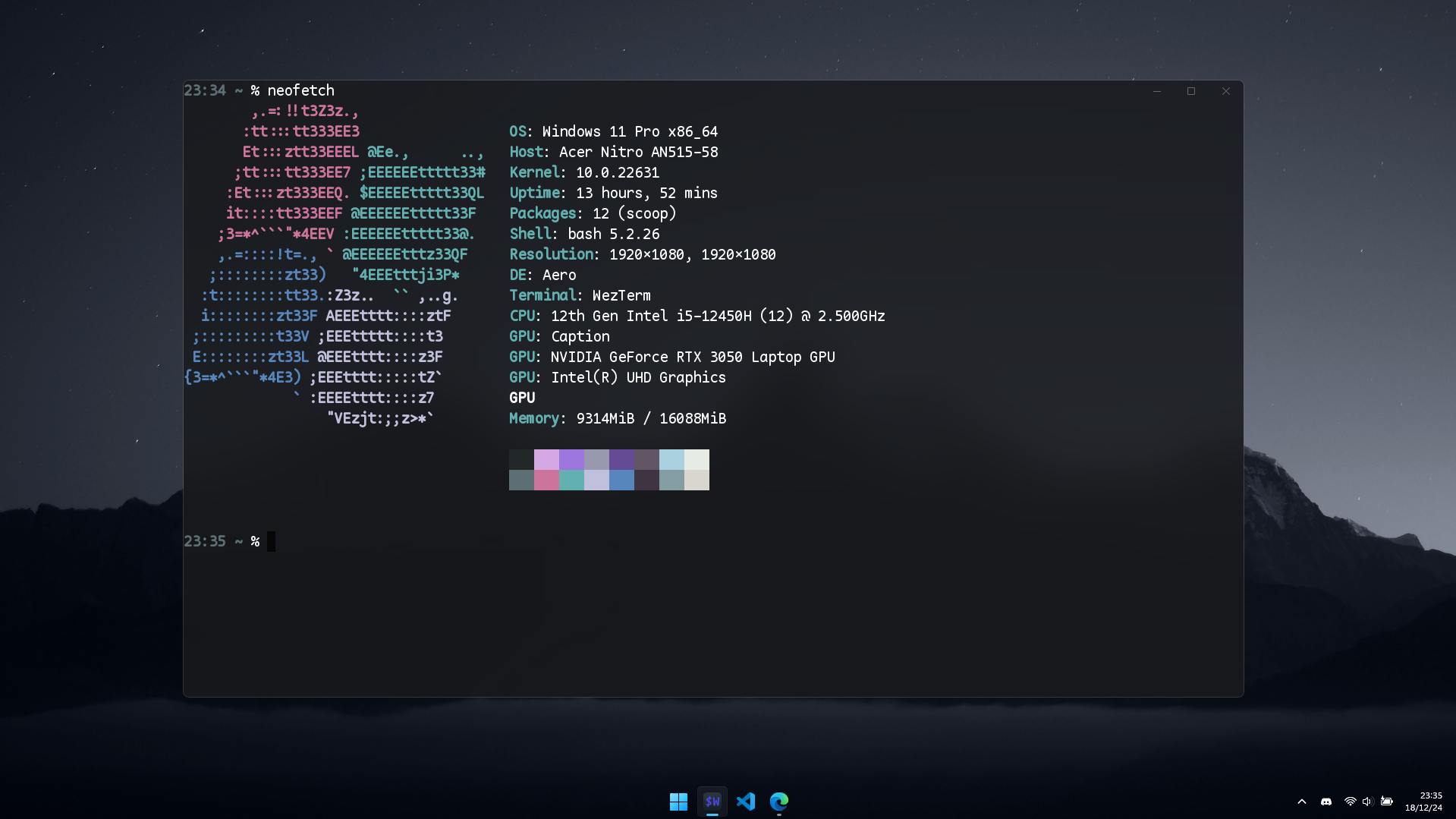Screen dimensions: 1456x819
Task: Click the pink swatch in the bottom color row
Action: tap(546, 480)
